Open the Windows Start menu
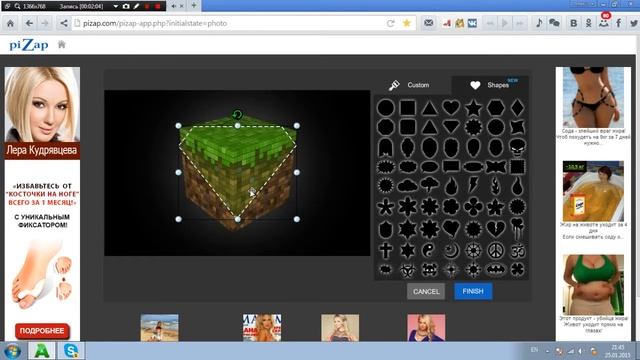The width and height of the screenshot is (640, 360). point(12,351)
